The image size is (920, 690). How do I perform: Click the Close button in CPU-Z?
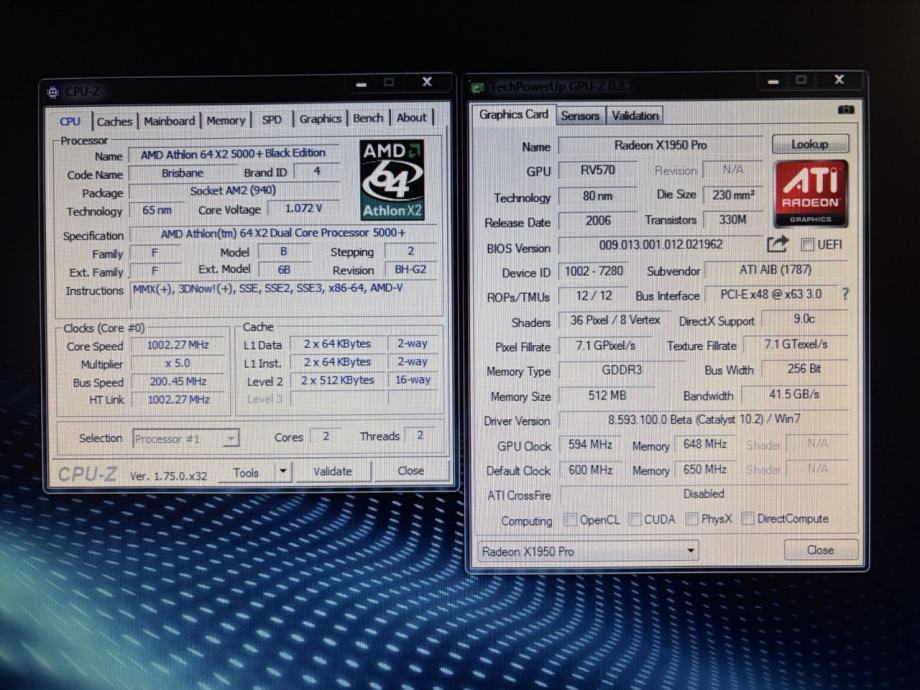point(410,471)
